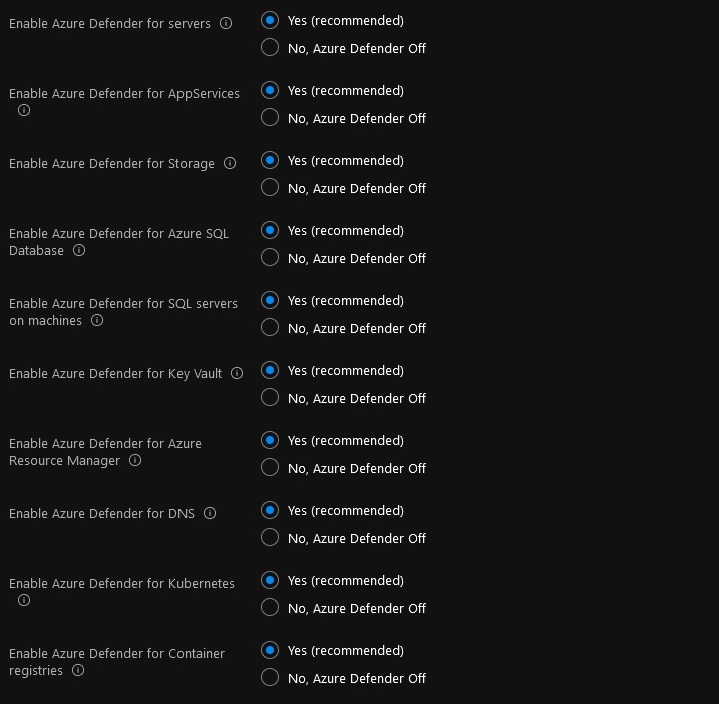Click info icon beside Defender for servers
The image size is (719, 704).
[226, 23]
